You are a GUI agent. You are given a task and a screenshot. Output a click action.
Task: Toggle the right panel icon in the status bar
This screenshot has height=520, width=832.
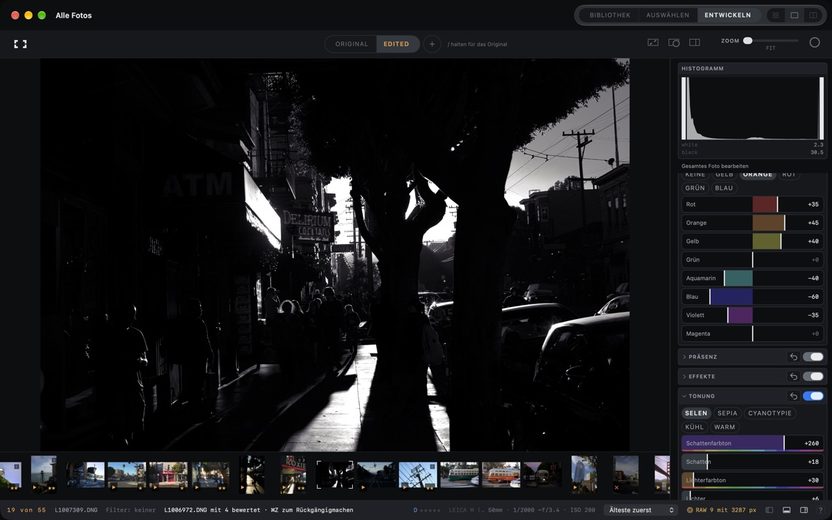(804, 510)
